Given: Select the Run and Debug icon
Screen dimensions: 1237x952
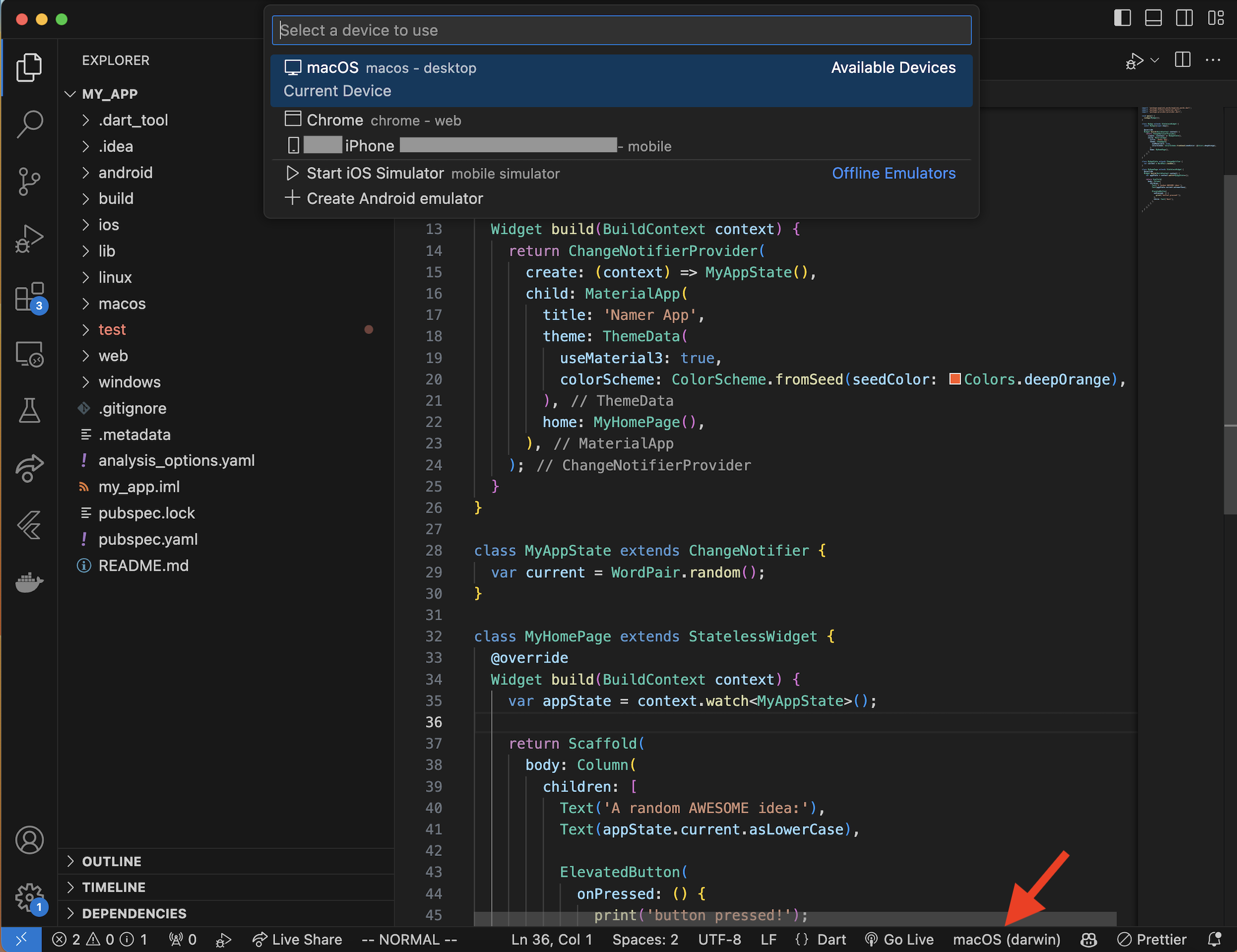Looking at the screenshot, I should coord(29,239).
